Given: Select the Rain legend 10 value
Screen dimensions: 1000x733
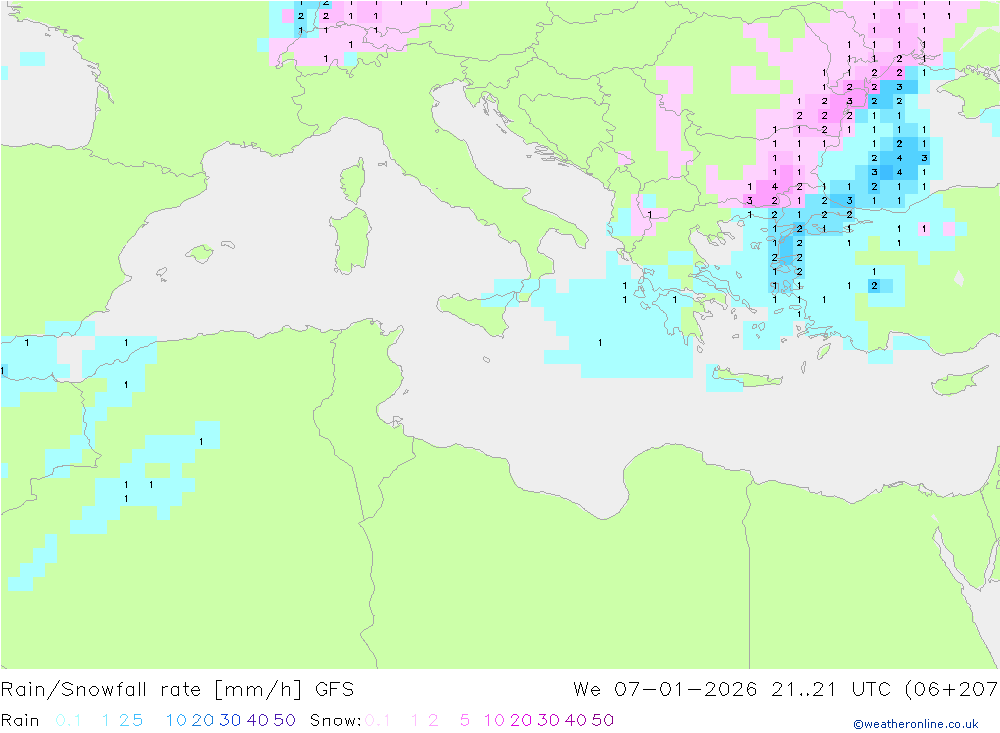Looking at the screenshot, I should [176, 720].
